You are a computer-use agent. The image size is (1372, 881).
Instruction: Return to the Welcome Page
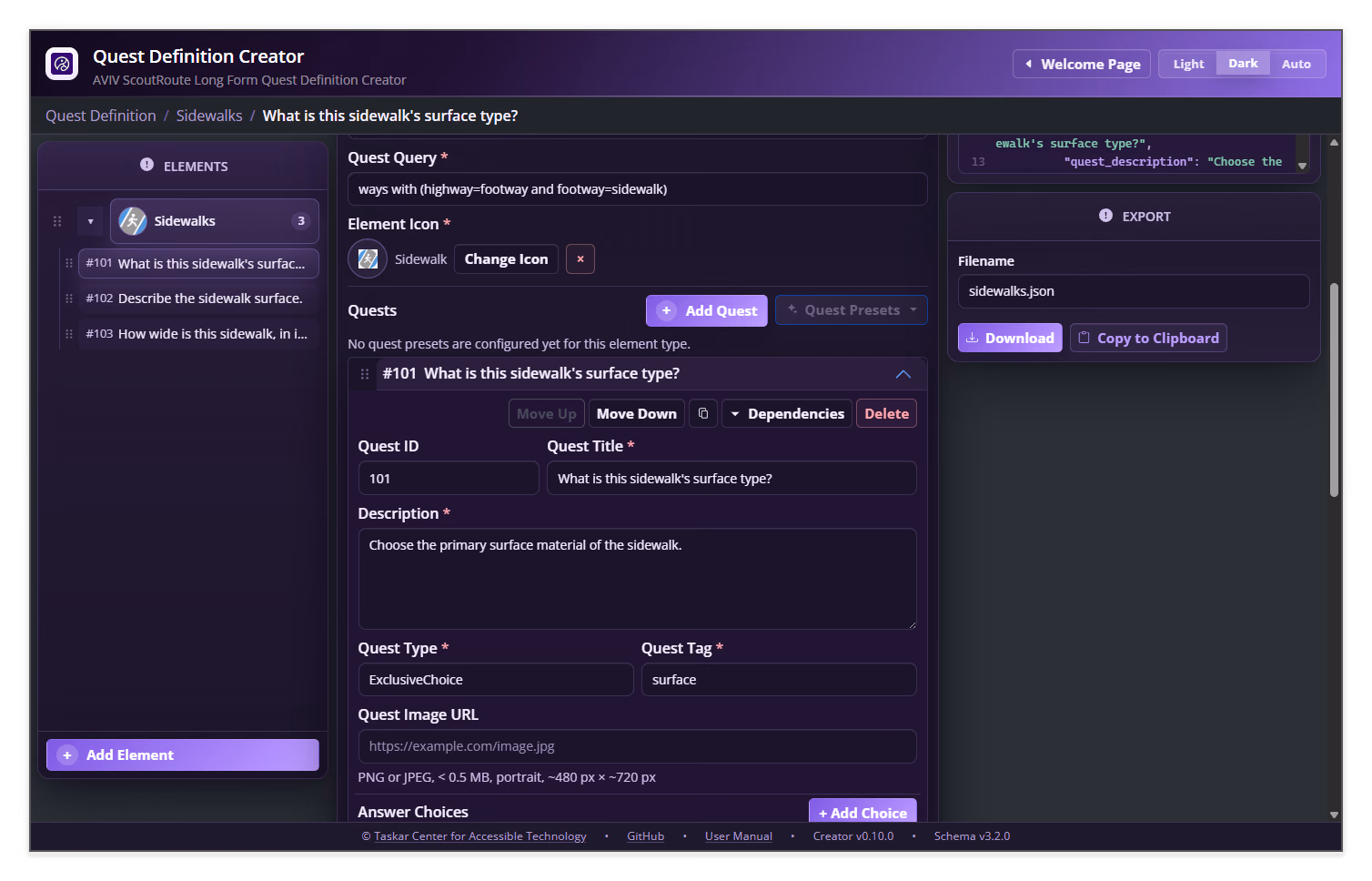[1082, 64]
